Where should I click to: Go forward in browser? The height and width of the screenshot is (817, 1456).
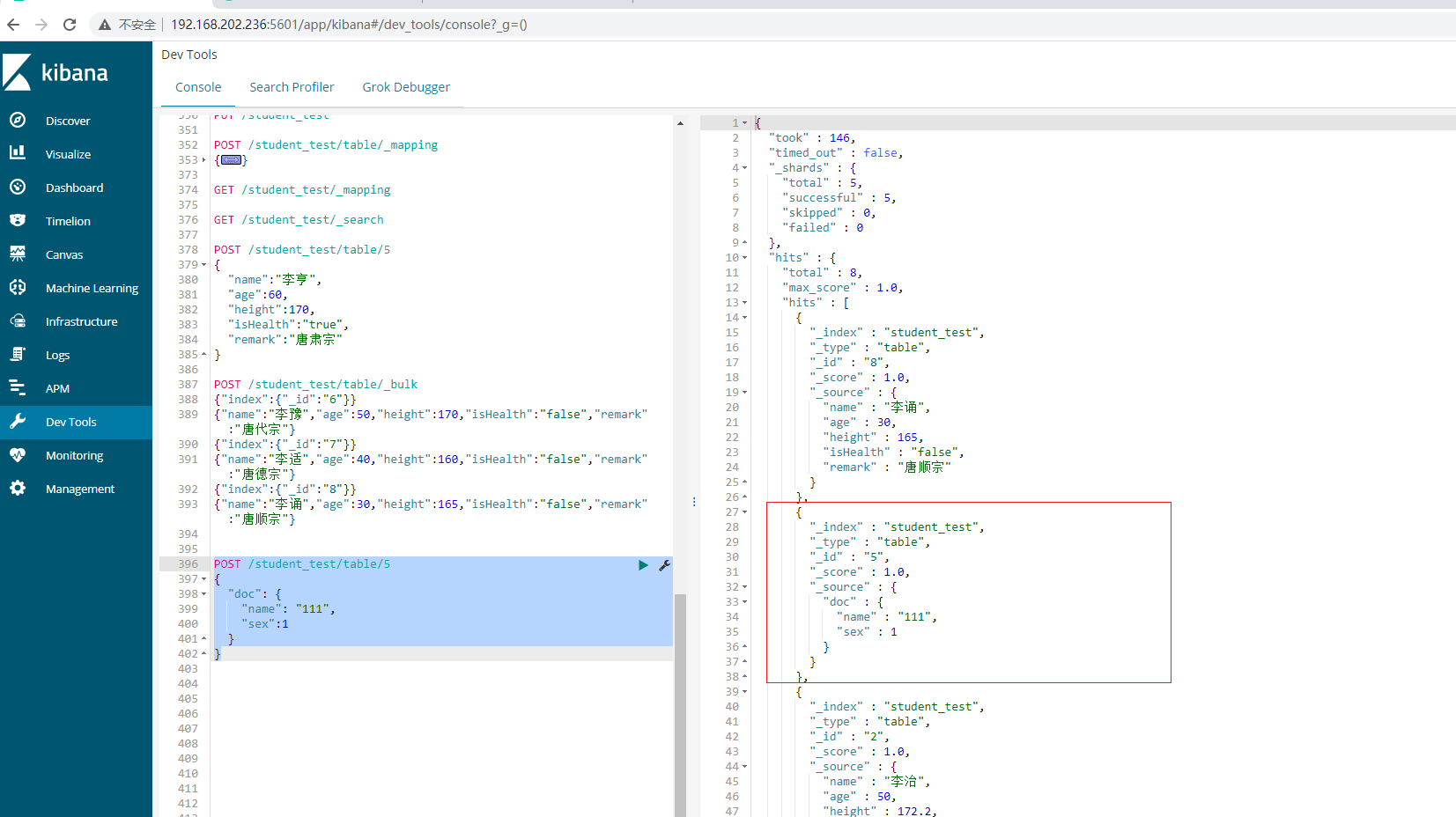[x=41, y=25]
